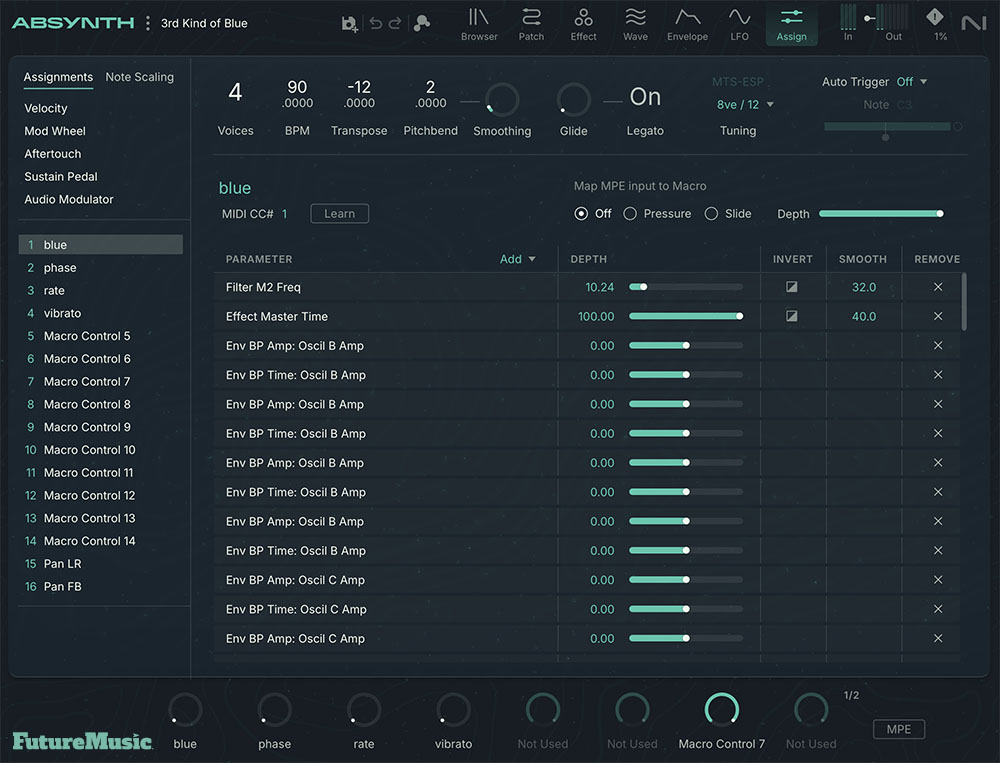Select the Off MPE radio button

click(581, 214)
